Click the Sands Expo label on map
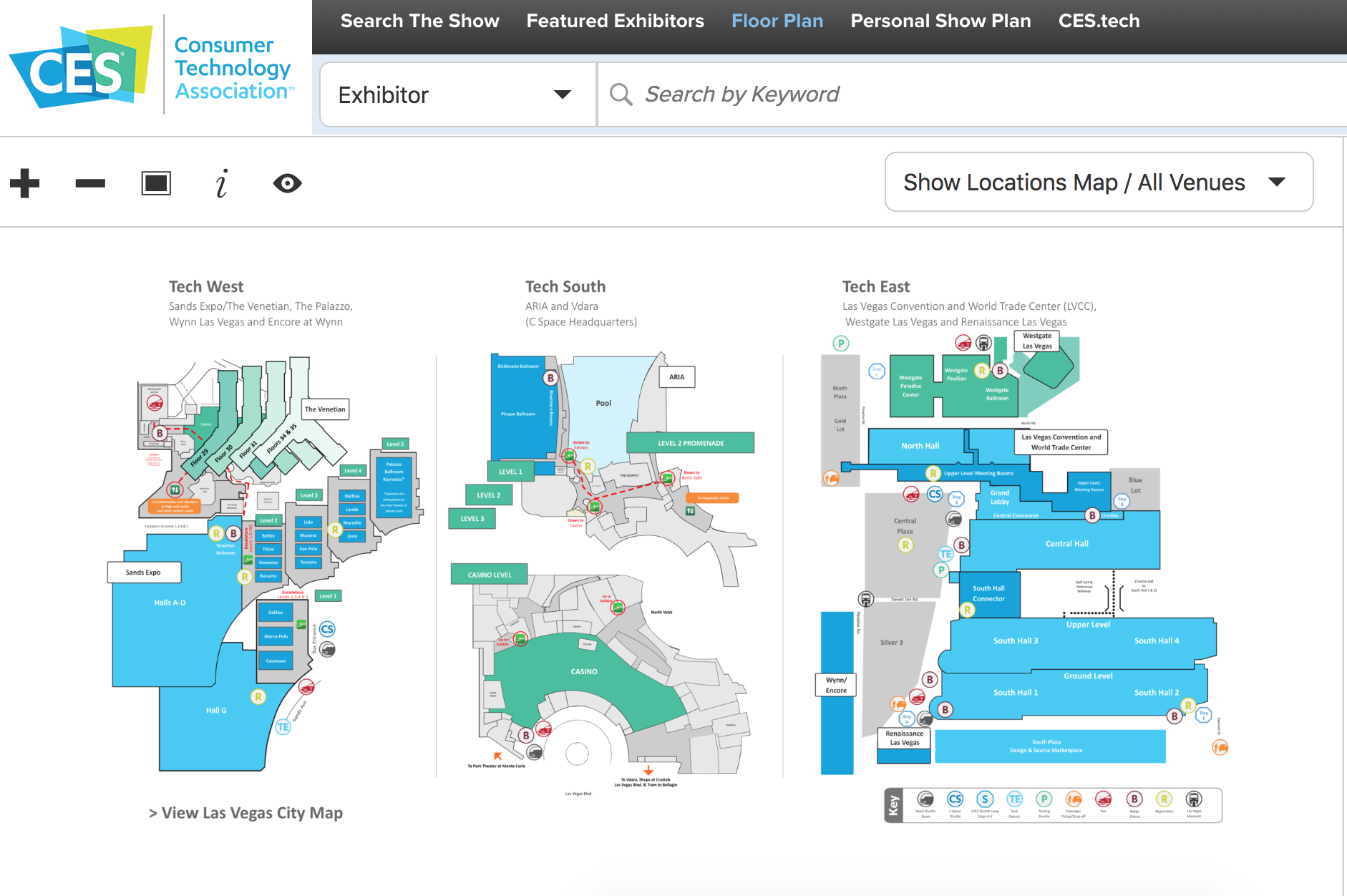1347x896 pixels. pos(143,573)
